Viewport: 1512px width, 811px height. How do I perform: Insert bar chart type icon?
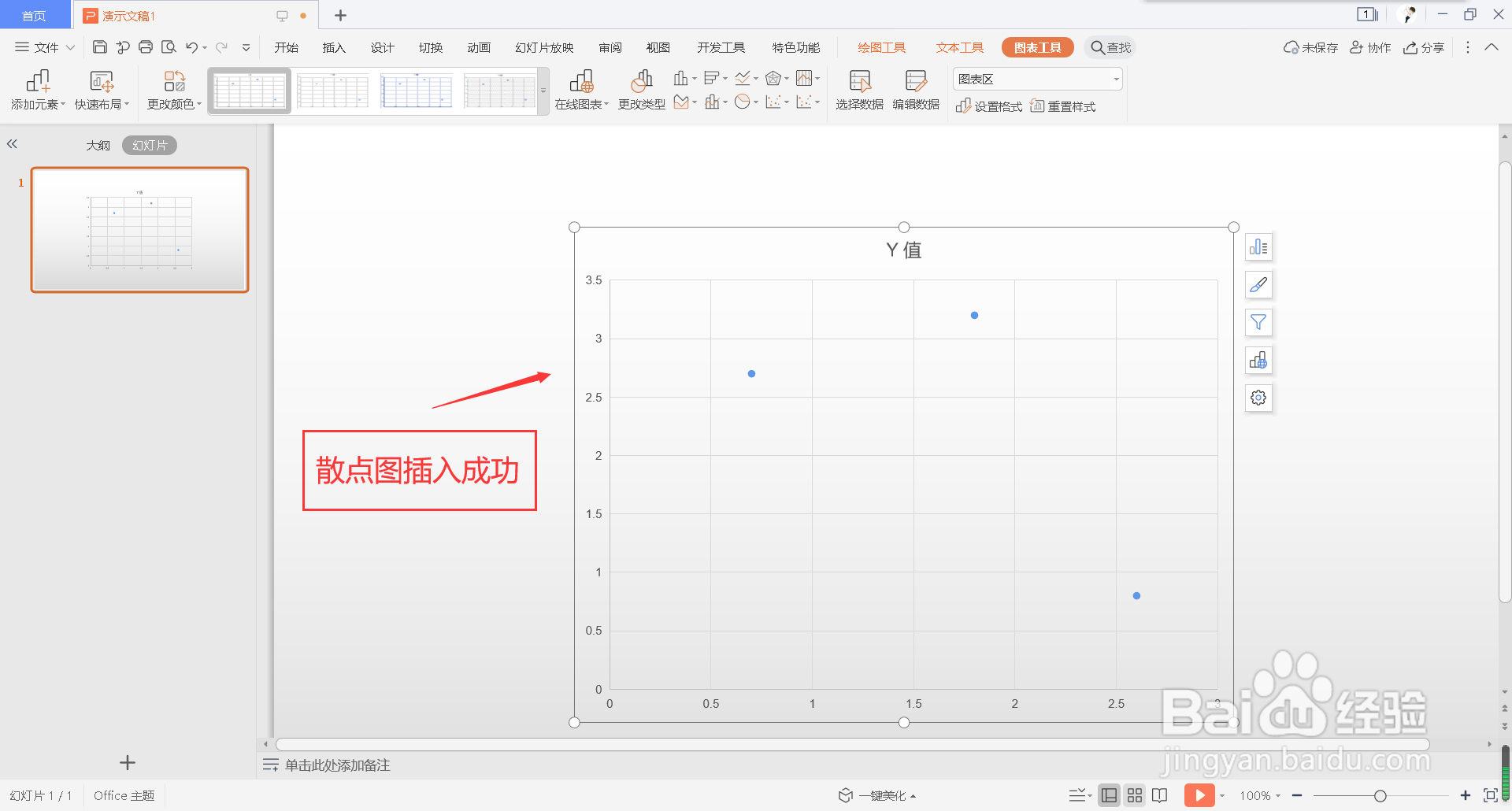click(x=712, y=78)
